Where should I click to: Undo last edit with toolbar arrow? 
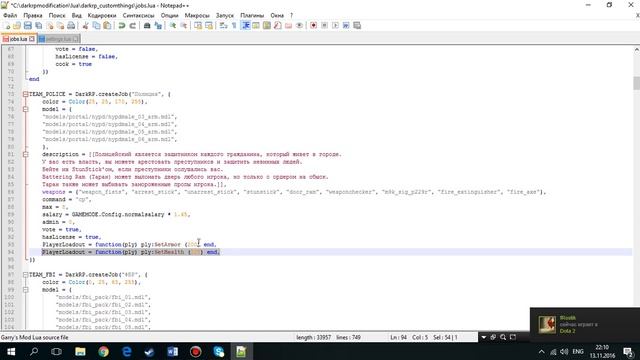point(122,26)
